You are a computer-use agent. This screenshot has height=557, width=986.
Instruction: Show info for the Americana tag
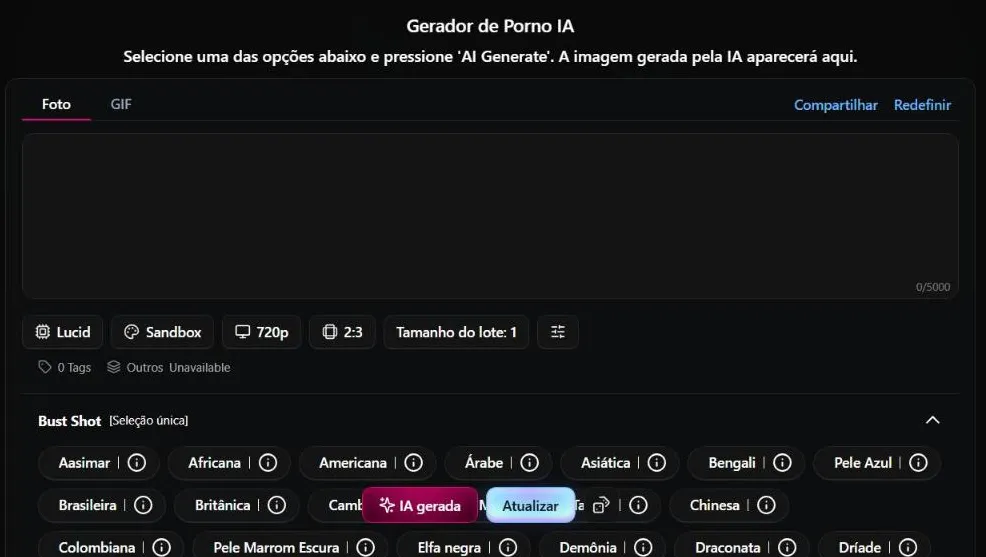413,463
